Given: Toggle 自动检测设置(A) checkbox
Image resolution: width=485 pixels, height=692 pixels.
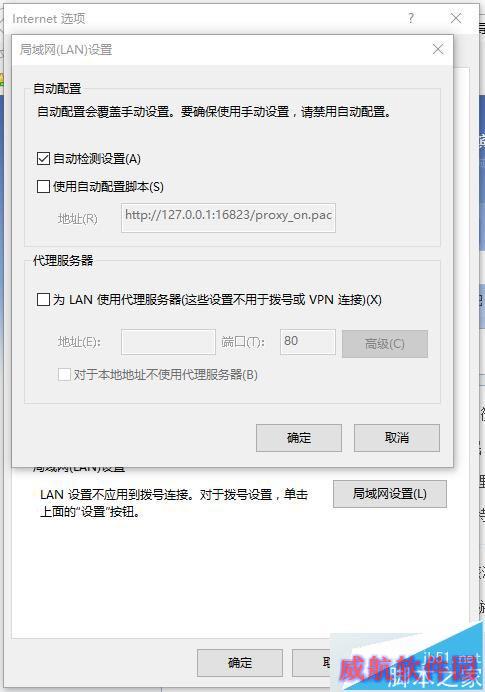Looking at the screenshot, I should 43,158.
